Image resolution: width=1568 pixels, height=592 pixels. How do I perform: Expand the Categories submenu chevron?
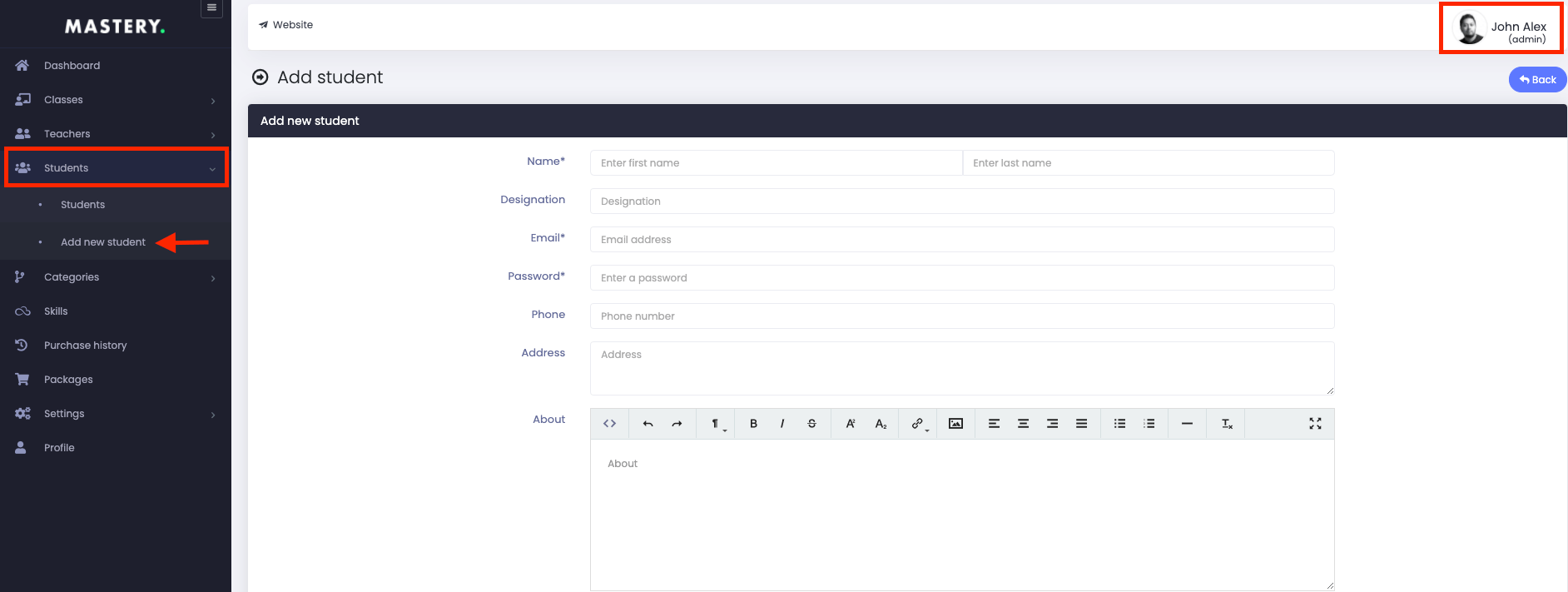coord(213,278)
